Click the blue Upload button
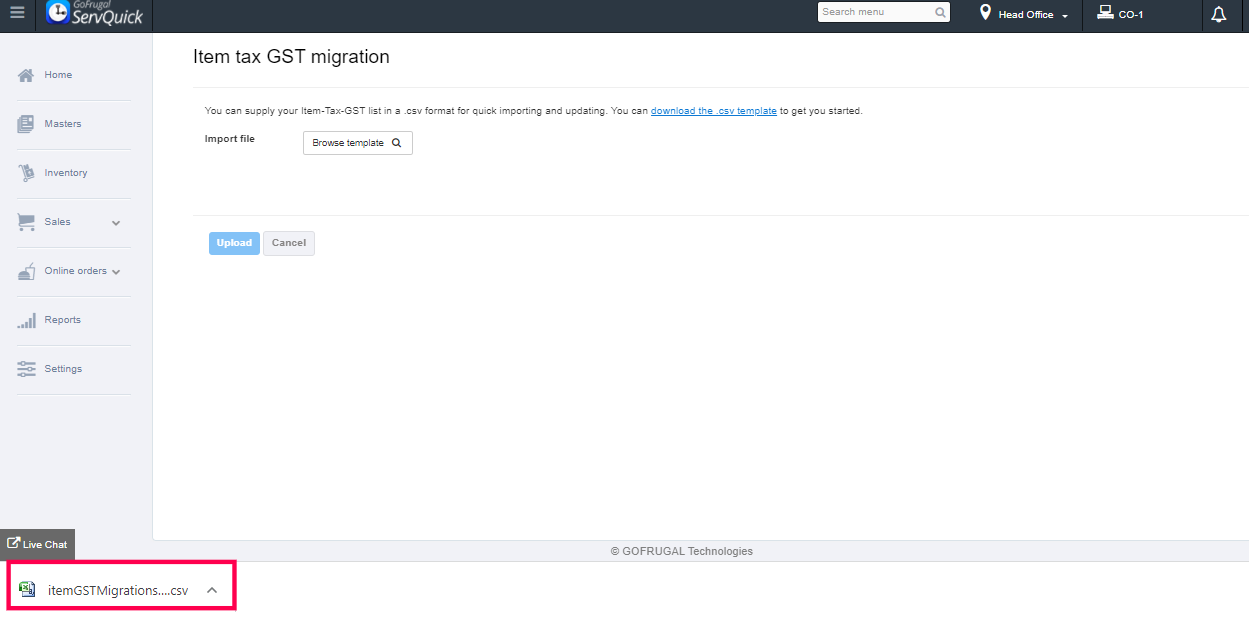This screenshot has height=617, width=1249. 234,243
